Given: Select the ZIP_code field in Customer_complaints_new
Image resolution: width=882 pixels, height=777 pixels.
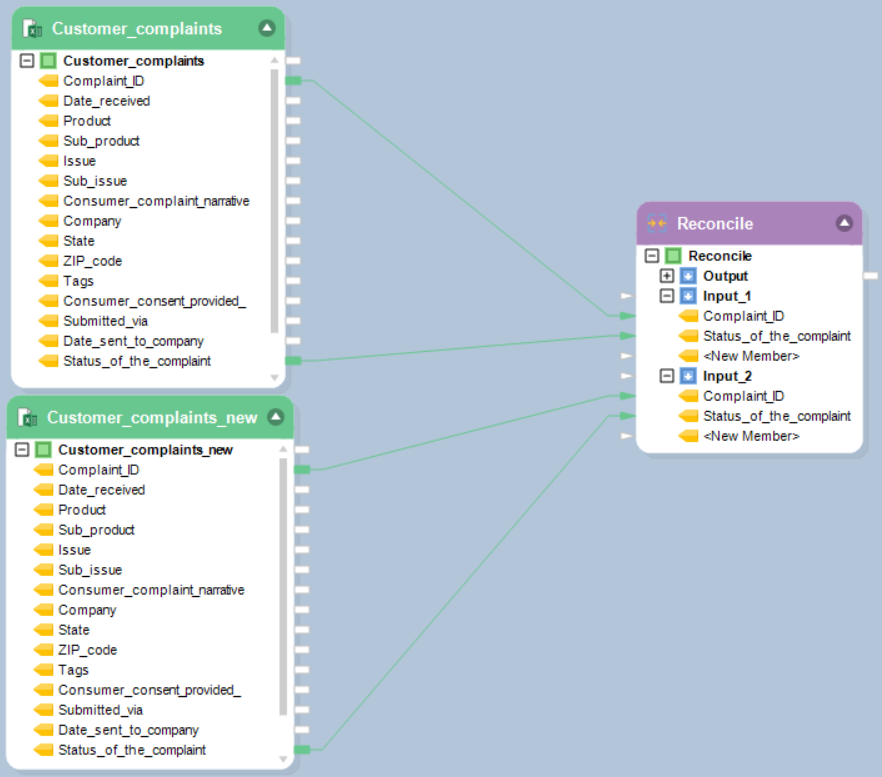Looking at the screenshot, I should (x=87, y=650).
